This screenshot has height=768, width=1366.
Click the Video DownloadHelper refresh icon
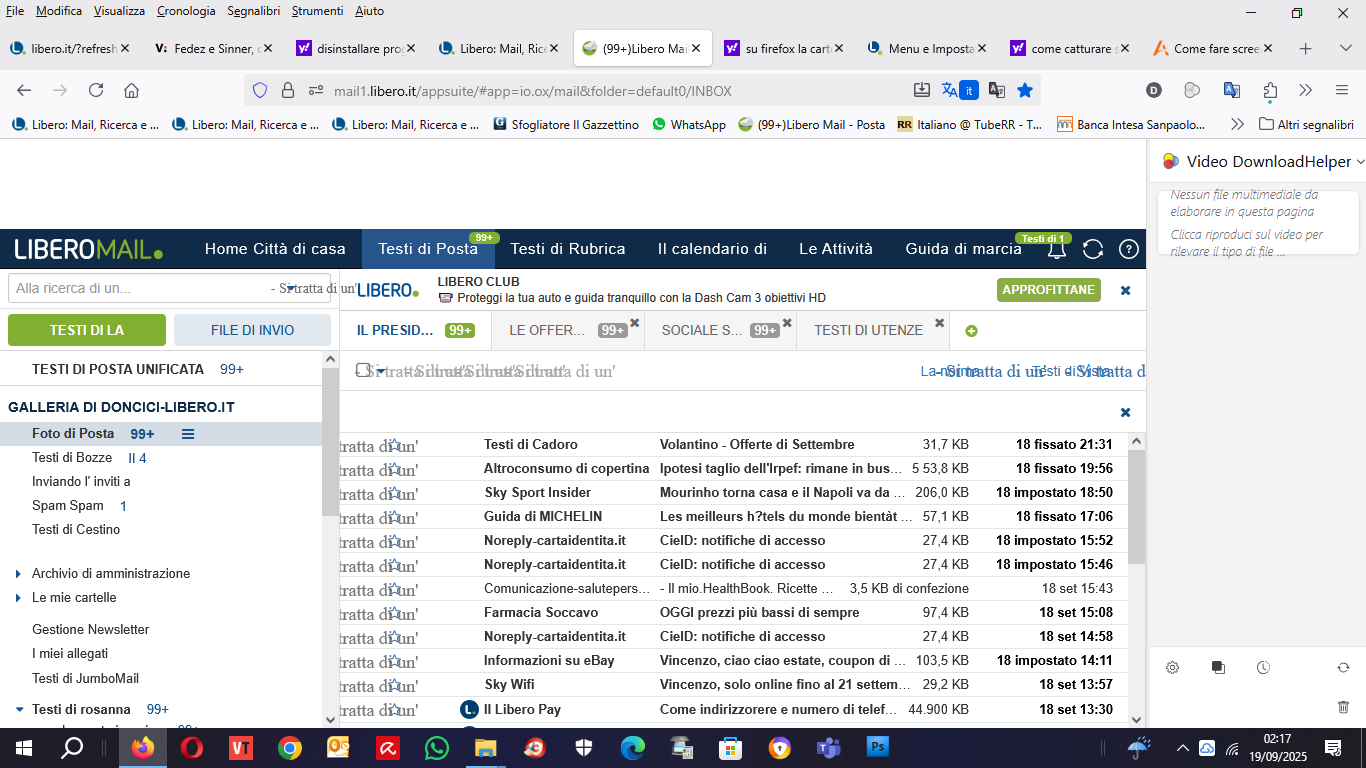pyautogui.click(x=1343, y=667)
